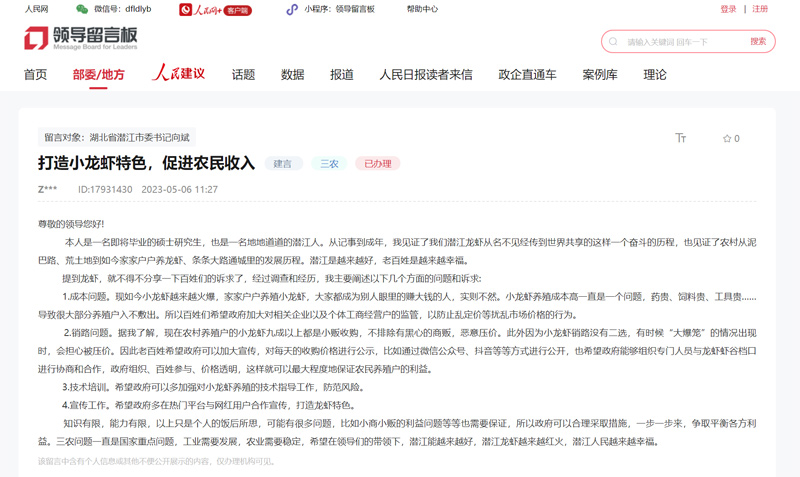Click the 已办理 status tag

378,164
